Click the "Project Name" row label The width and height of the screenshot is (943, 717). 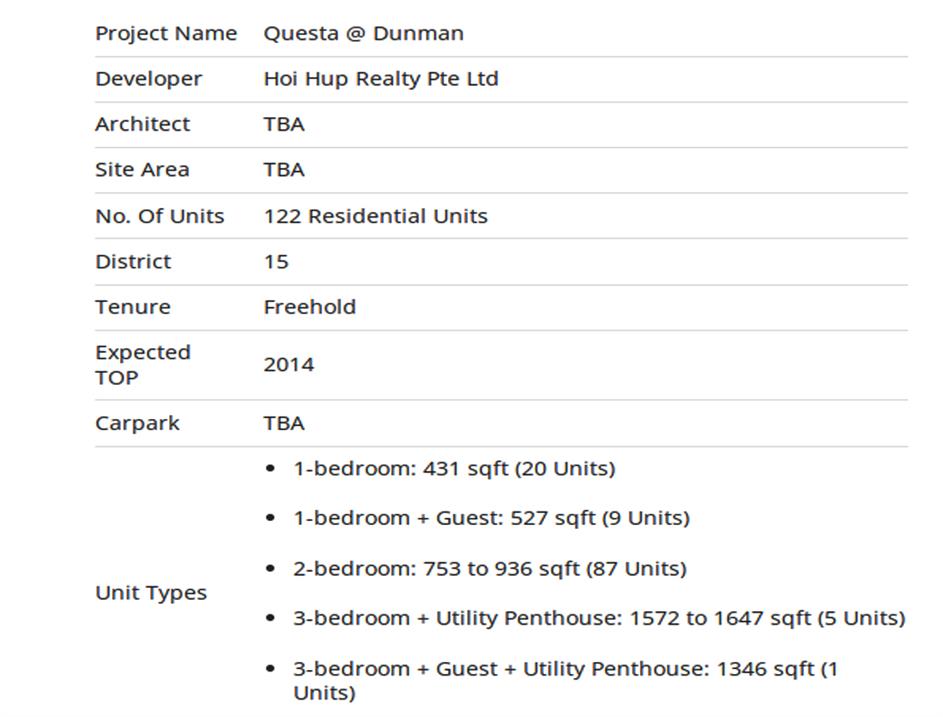tap(166, 33)
